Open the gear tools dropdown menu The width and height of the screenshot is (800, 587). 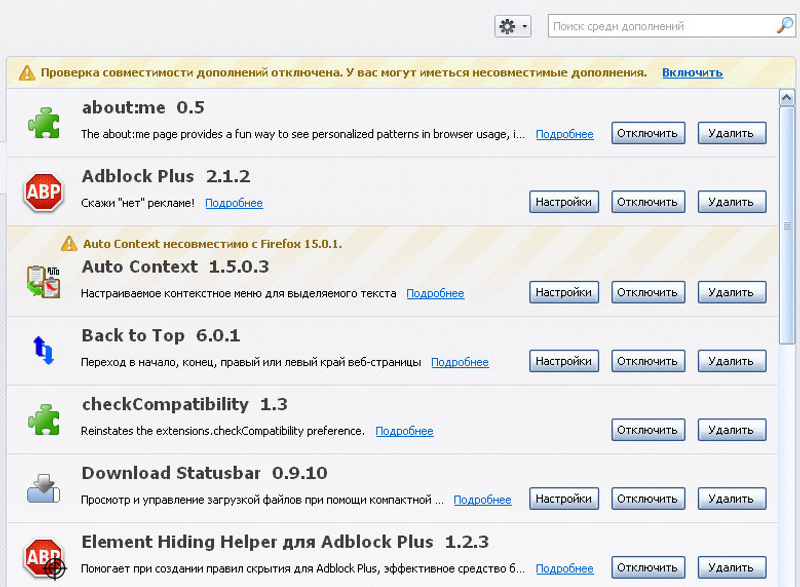(512, 27)
